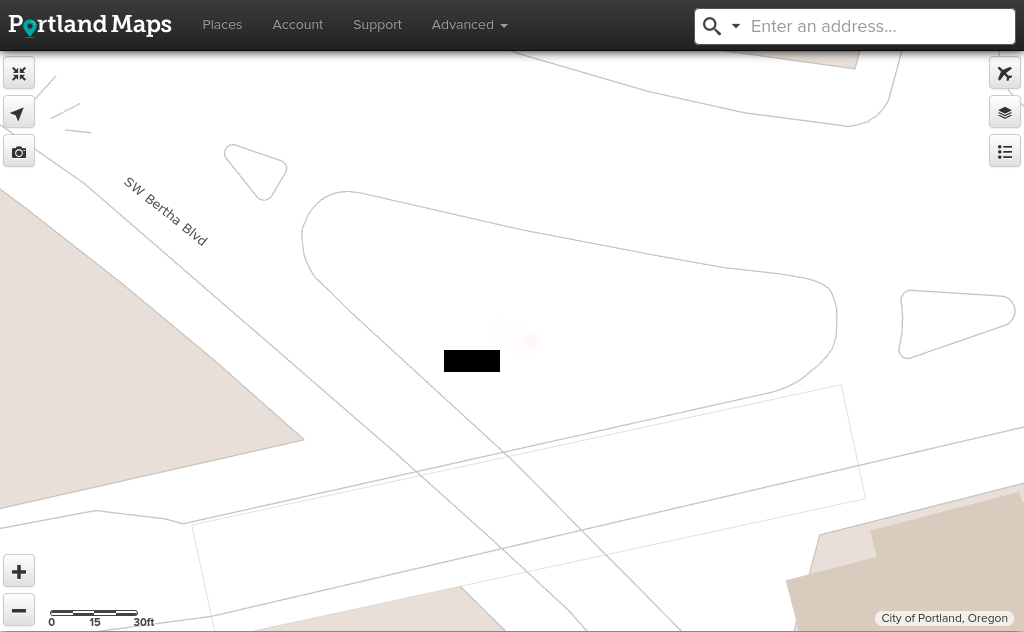Image resolution: width=1024 pixels, height=632 pixels.
Task: Open the measure tool at top right
Action: click(1005, 74)
